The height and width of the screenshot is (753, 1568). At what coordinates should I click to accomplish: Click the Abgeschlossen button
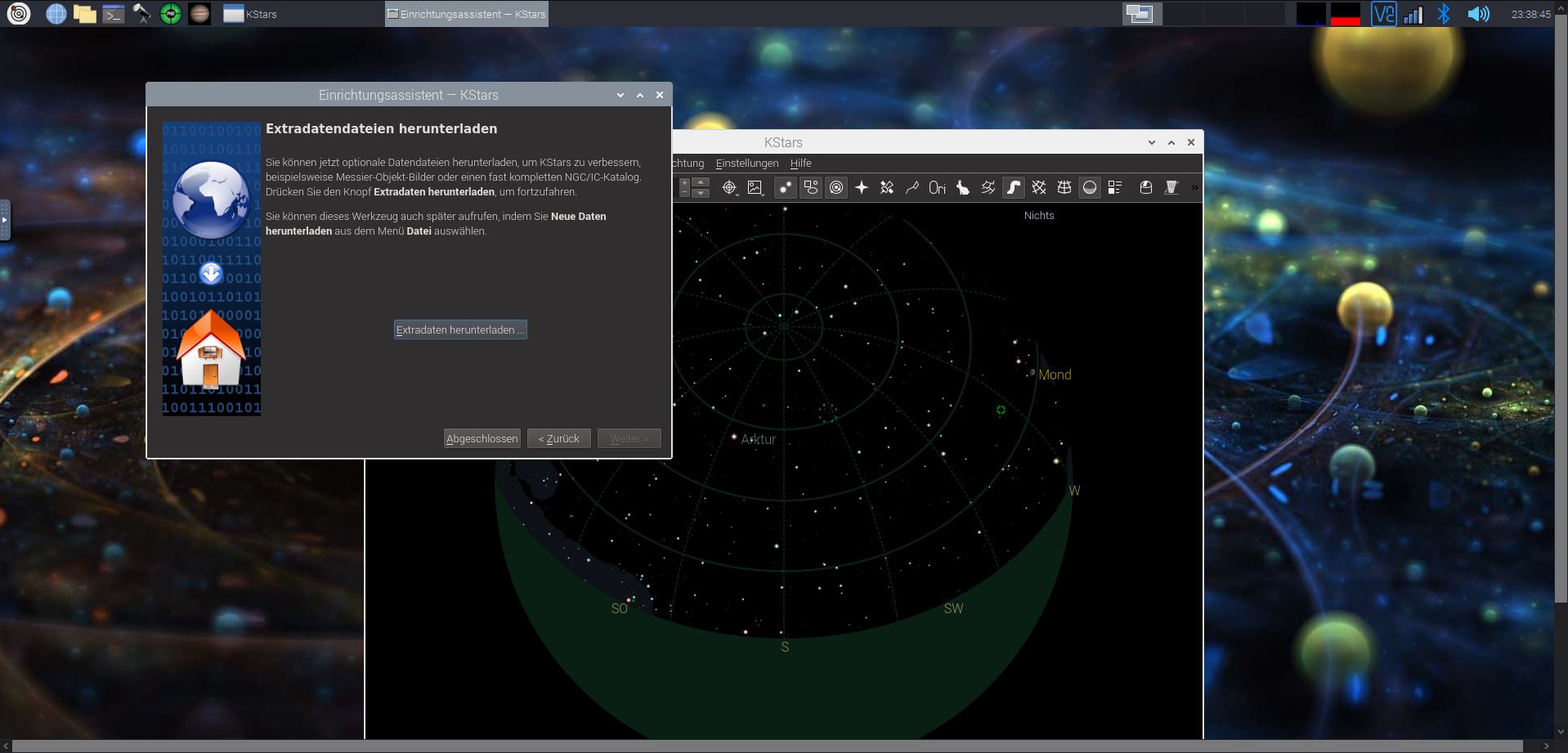pos(482,438)
